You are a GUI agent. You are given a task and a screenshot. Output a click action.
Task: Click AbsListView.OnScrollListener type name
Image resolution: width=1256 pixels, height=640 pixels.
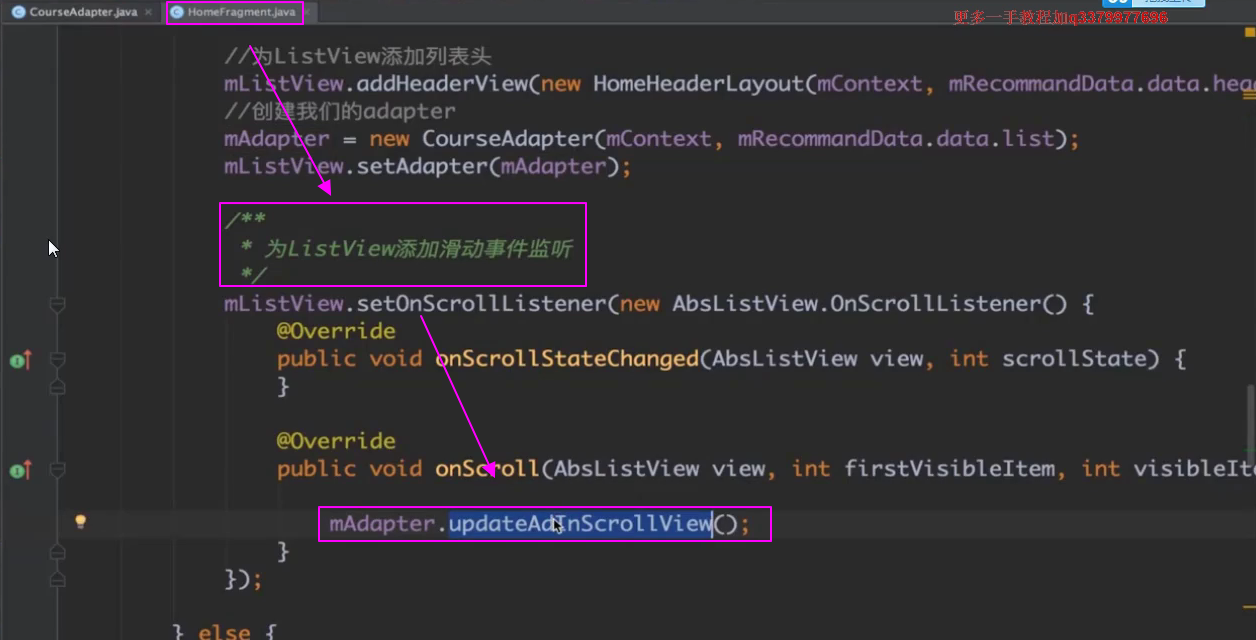857,303
